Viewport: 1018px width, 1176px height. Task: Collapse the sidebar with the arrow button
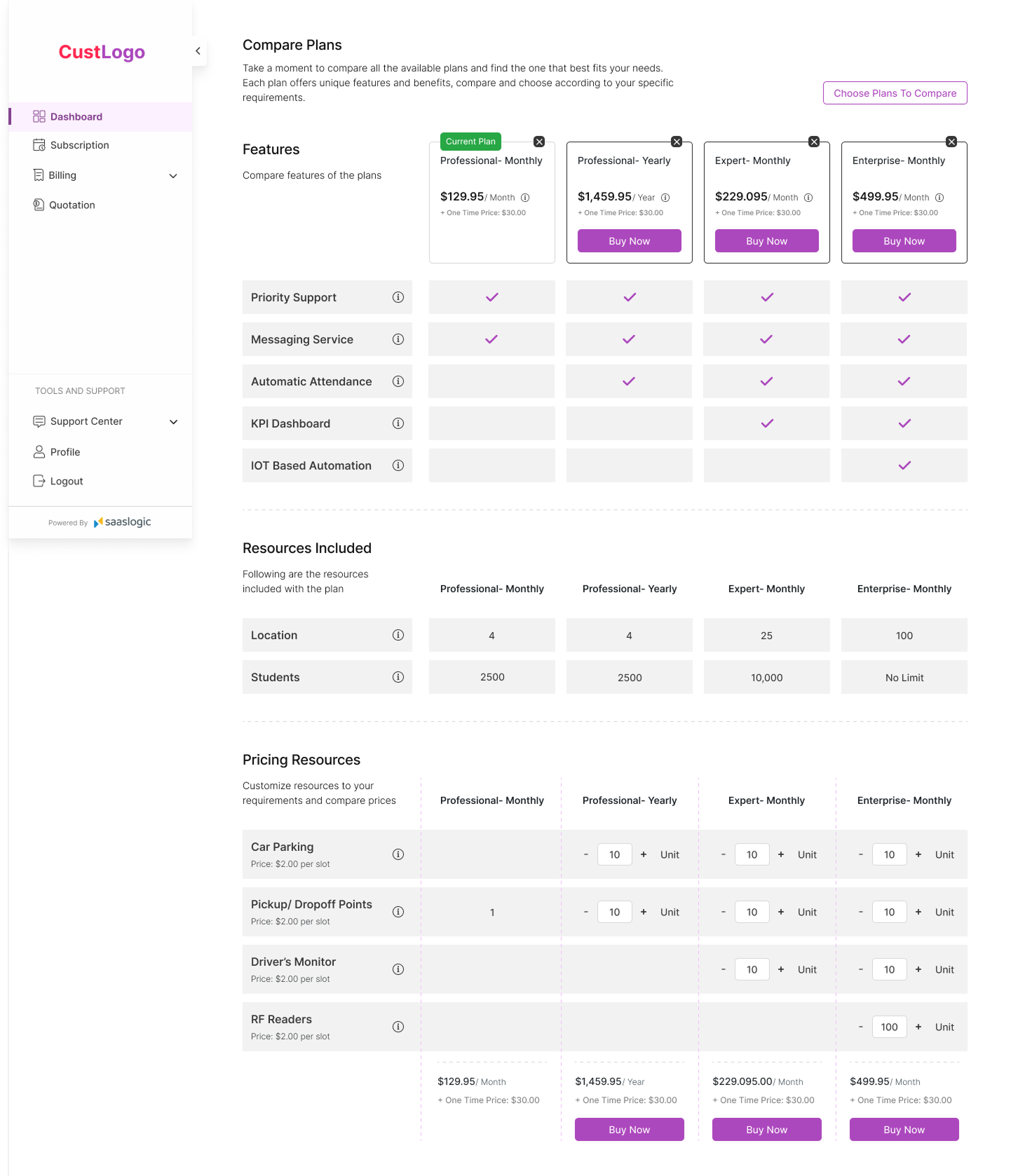point(198,51)
